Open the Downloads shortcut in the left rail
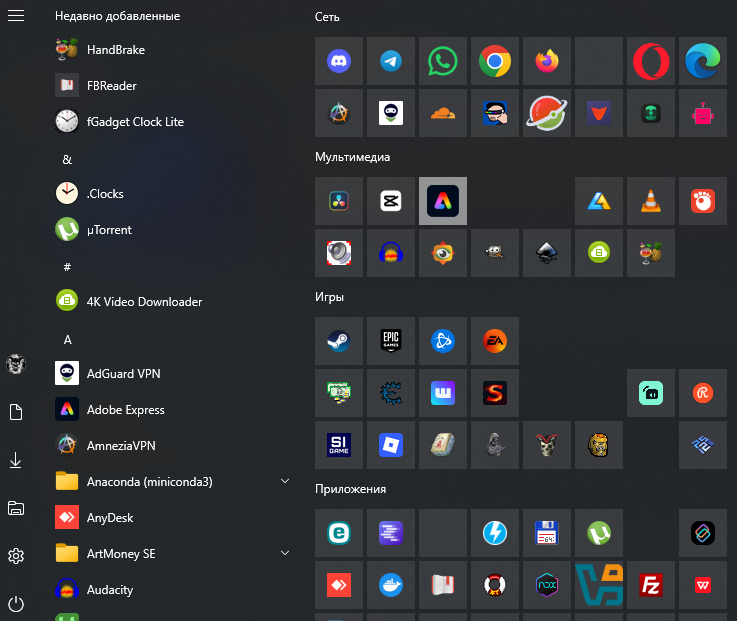Viewport: 737px width, 621px height. (x=16, y=460)
